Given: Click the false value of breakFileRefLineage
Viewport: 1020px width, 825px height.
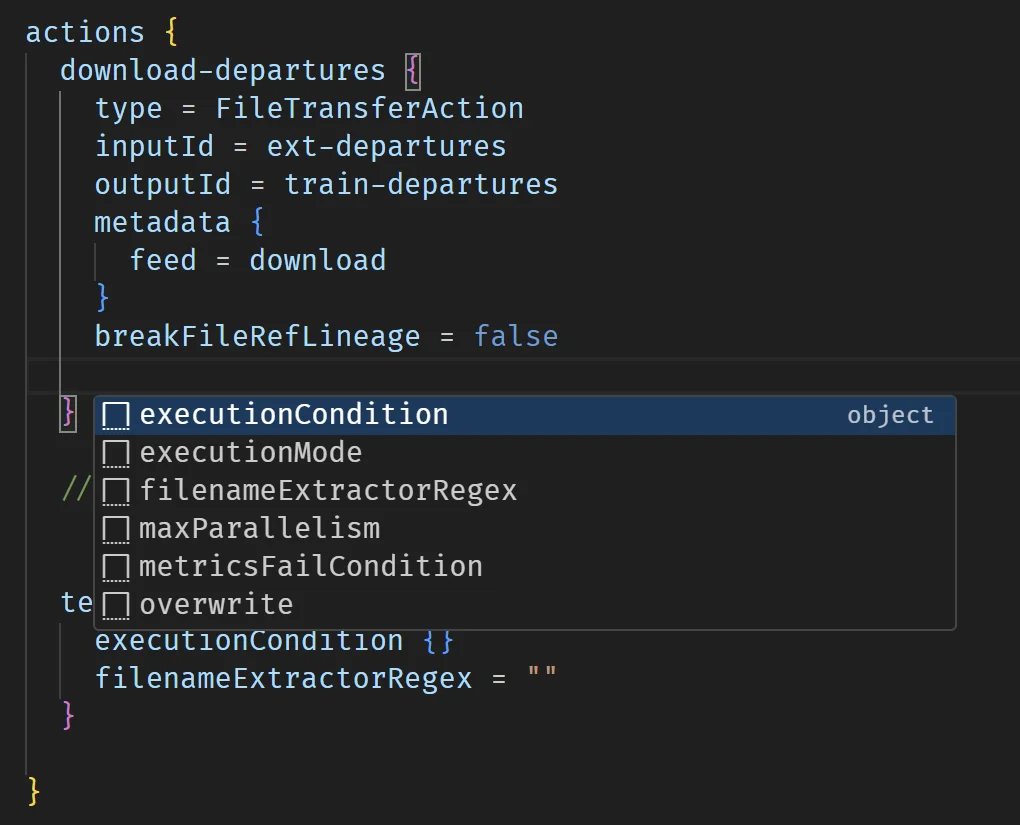Looking at the screenshot, I should point(516,336).
